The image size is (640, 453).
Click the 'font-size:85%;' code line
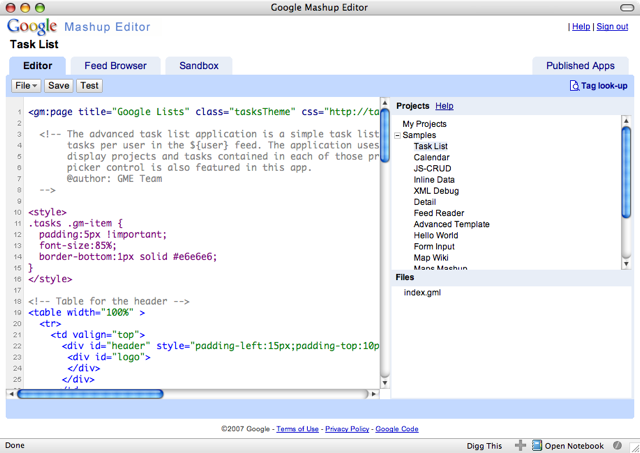point(78,246)
